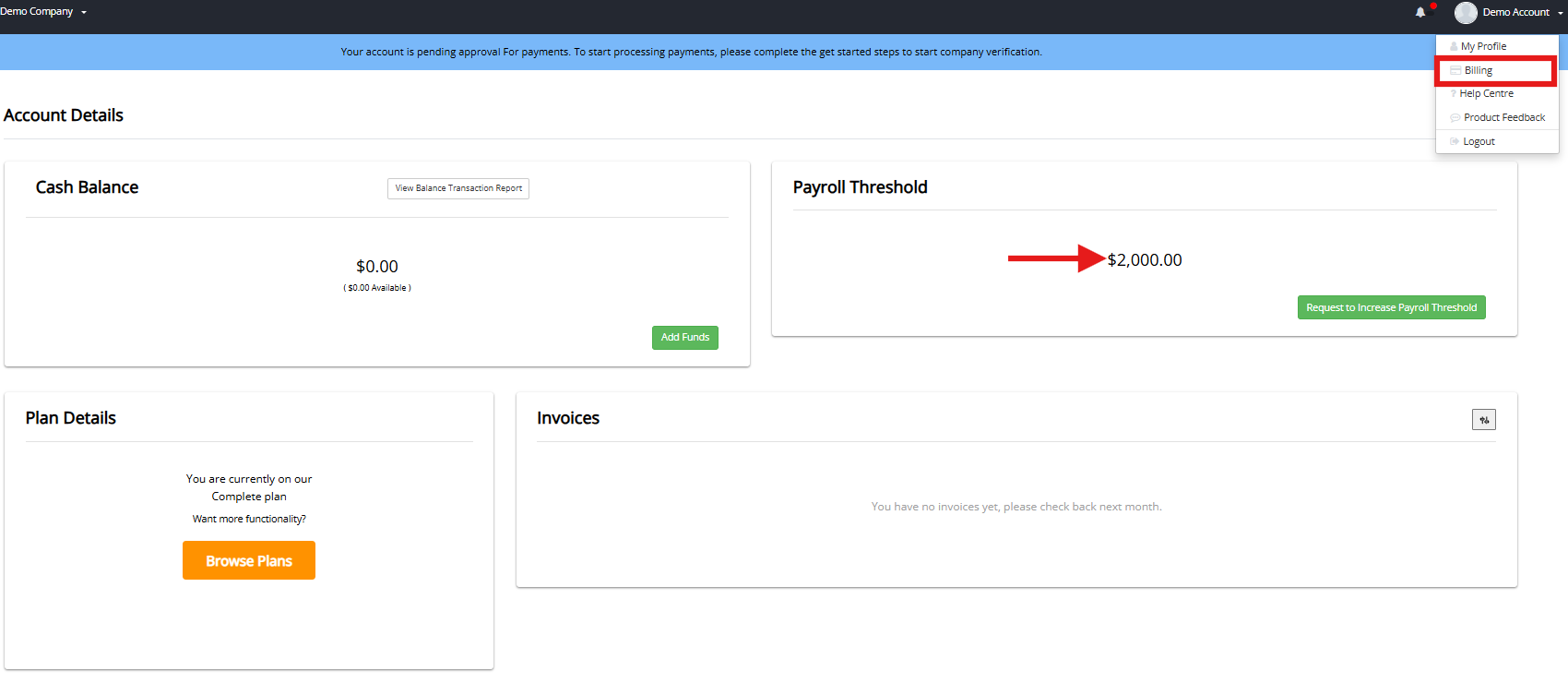
Task: Click the pending approval banner message
Action: point(691,53)
